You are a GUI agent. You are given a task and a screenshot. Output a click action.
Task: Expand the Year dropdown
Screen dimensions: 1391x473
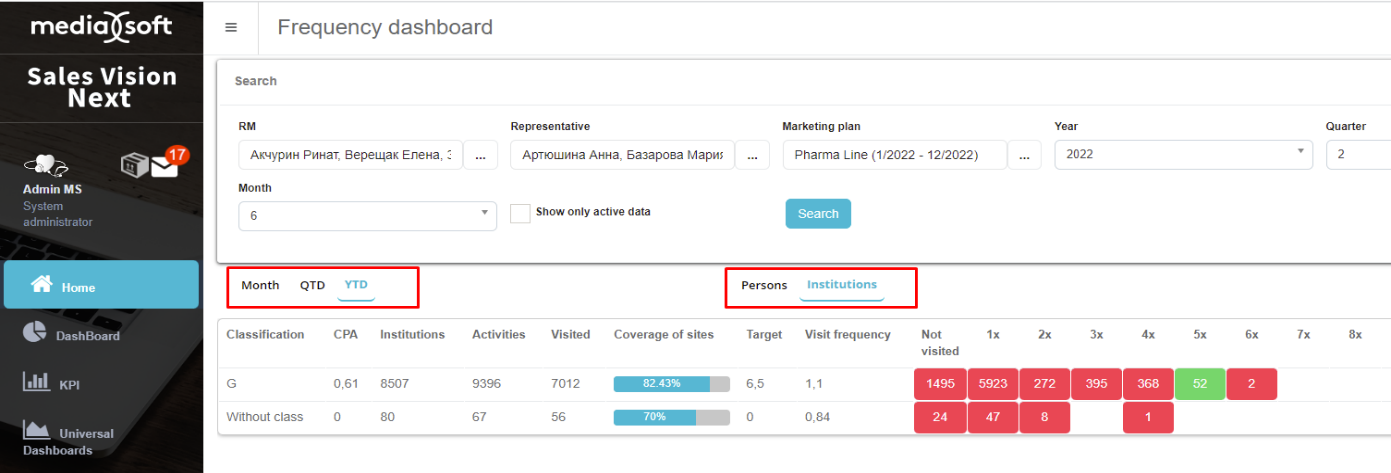1183,154
